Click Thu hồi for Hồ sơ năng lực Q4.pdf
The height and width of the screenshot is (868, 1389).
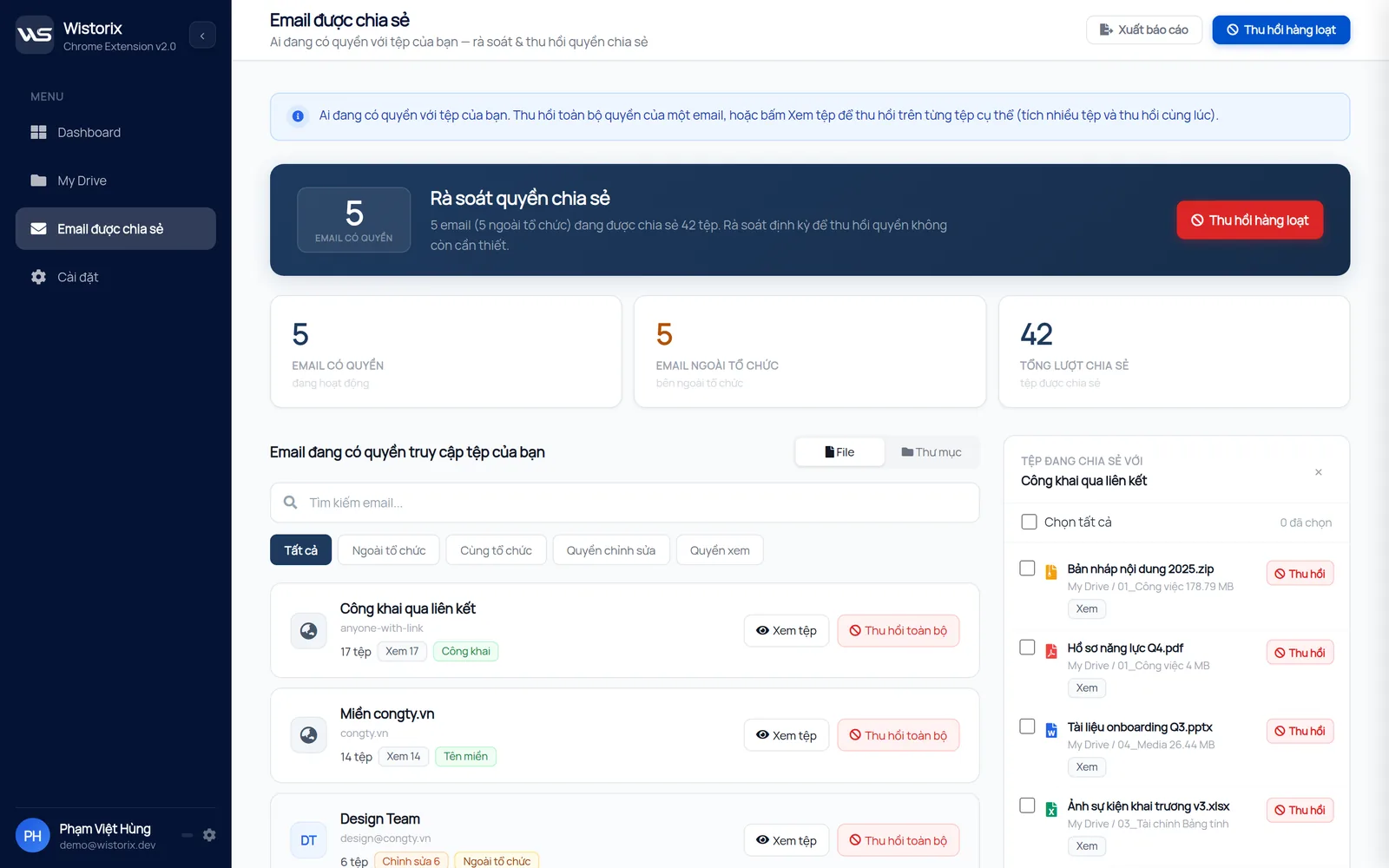click(1300, 653)
